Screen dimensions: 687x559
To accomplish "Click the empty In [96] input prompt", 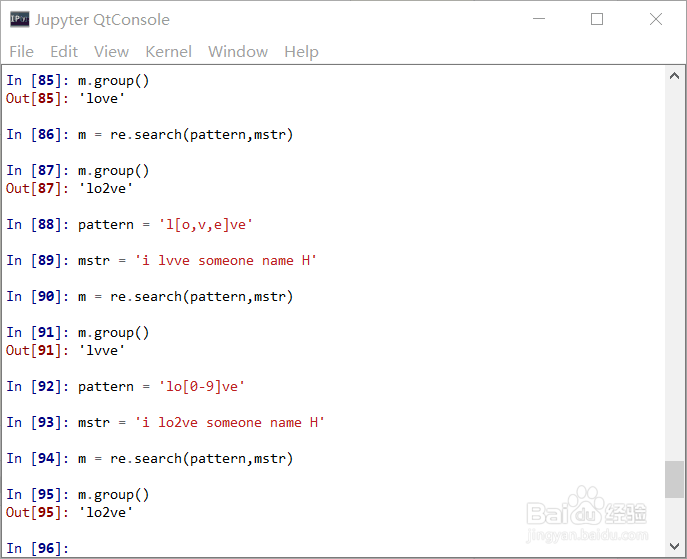I will point(38,548).
